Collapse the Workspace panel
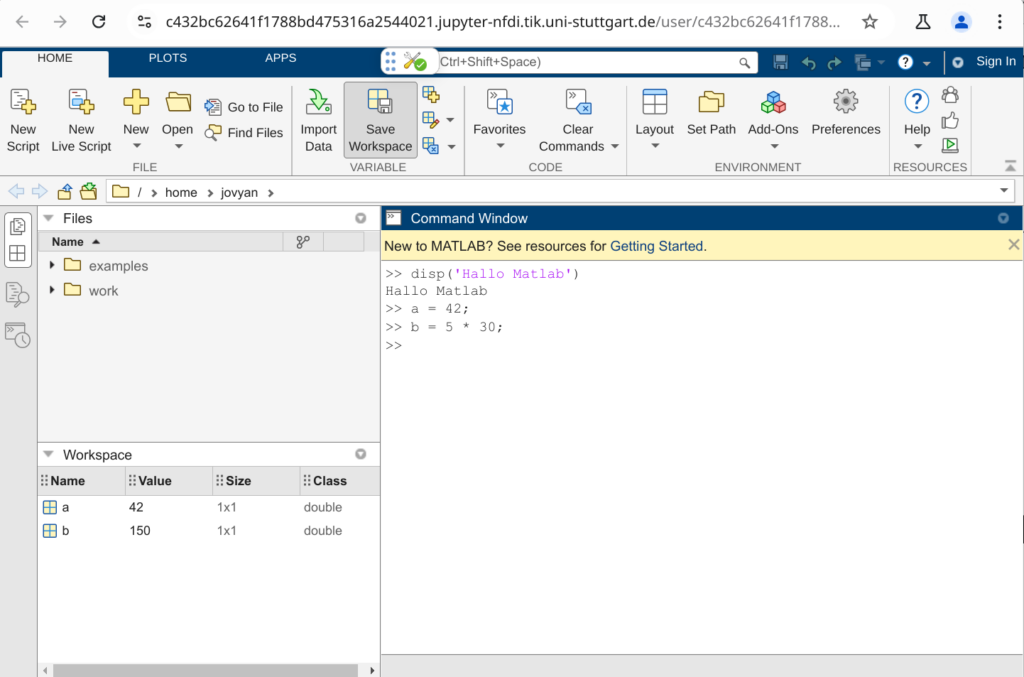 pos(48,455)
